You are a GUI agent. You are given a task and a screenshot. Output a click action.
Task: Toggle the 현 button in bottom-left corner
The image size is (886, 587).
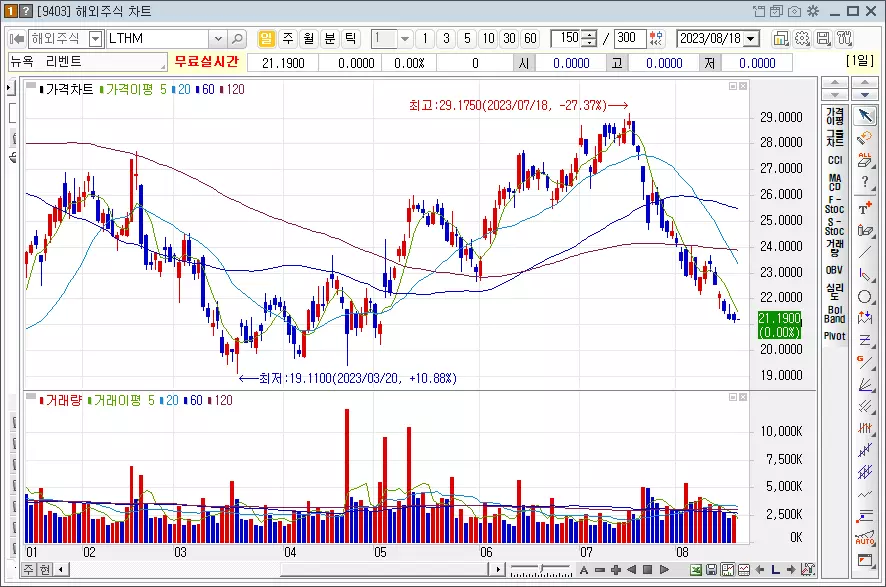[x=44, y=569]
